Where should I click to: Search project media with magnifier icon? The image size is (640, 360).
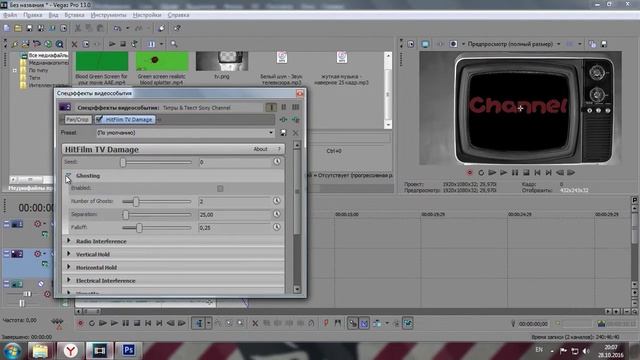tap(174, 44)
